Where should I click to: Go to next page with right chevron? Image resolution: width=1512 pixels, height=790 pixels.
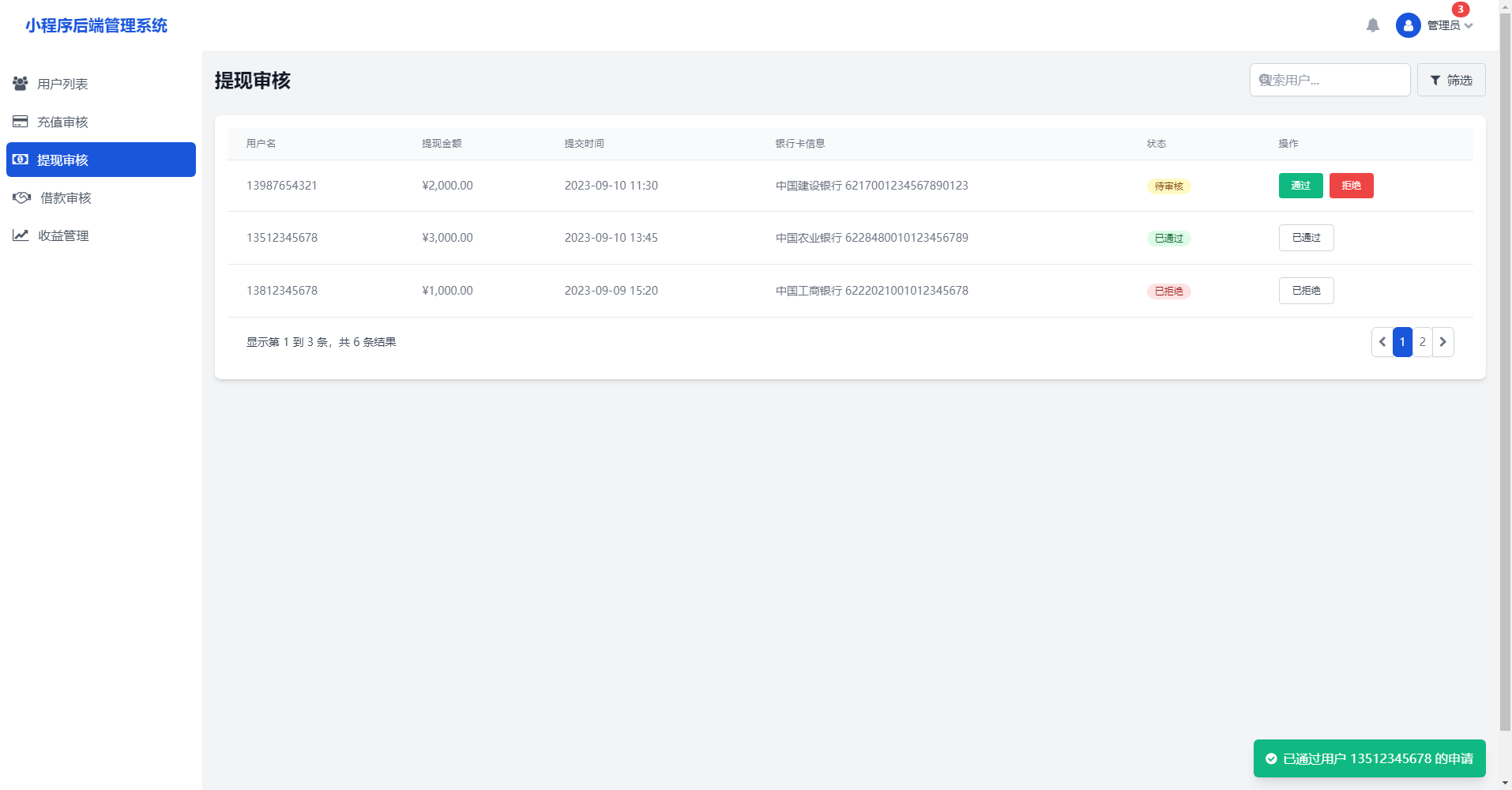1442,342
